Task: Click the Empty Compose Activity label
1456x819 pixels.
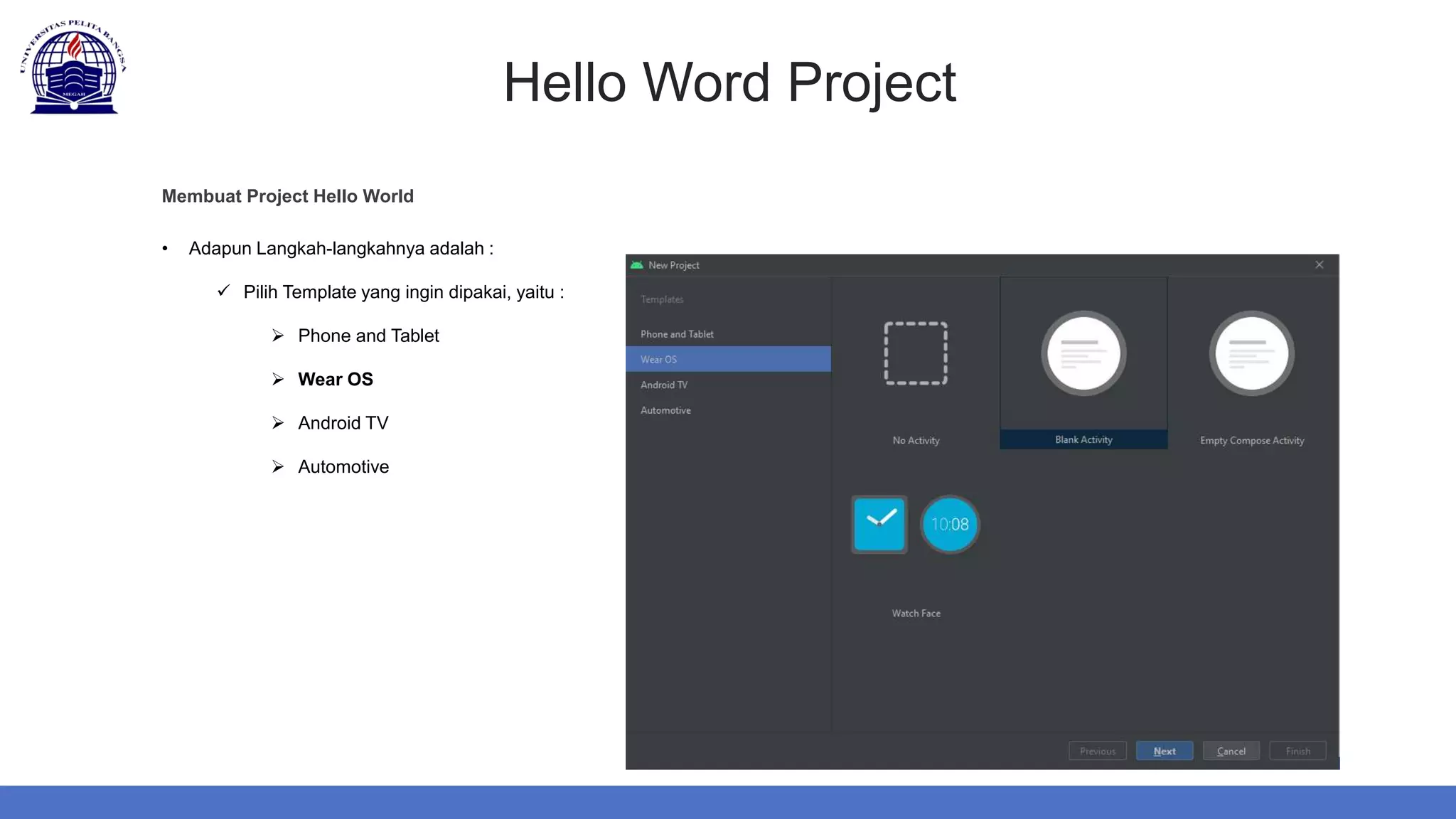Action: pos(1251,440)
